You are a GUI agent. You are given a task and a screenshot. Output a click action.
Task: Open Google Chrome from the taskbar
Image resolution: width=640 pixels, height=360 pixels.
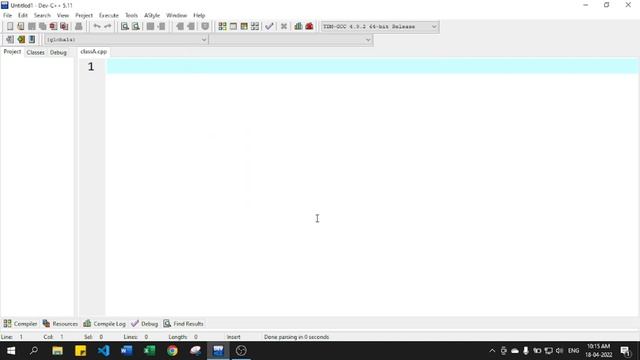(x=172, y=351)
